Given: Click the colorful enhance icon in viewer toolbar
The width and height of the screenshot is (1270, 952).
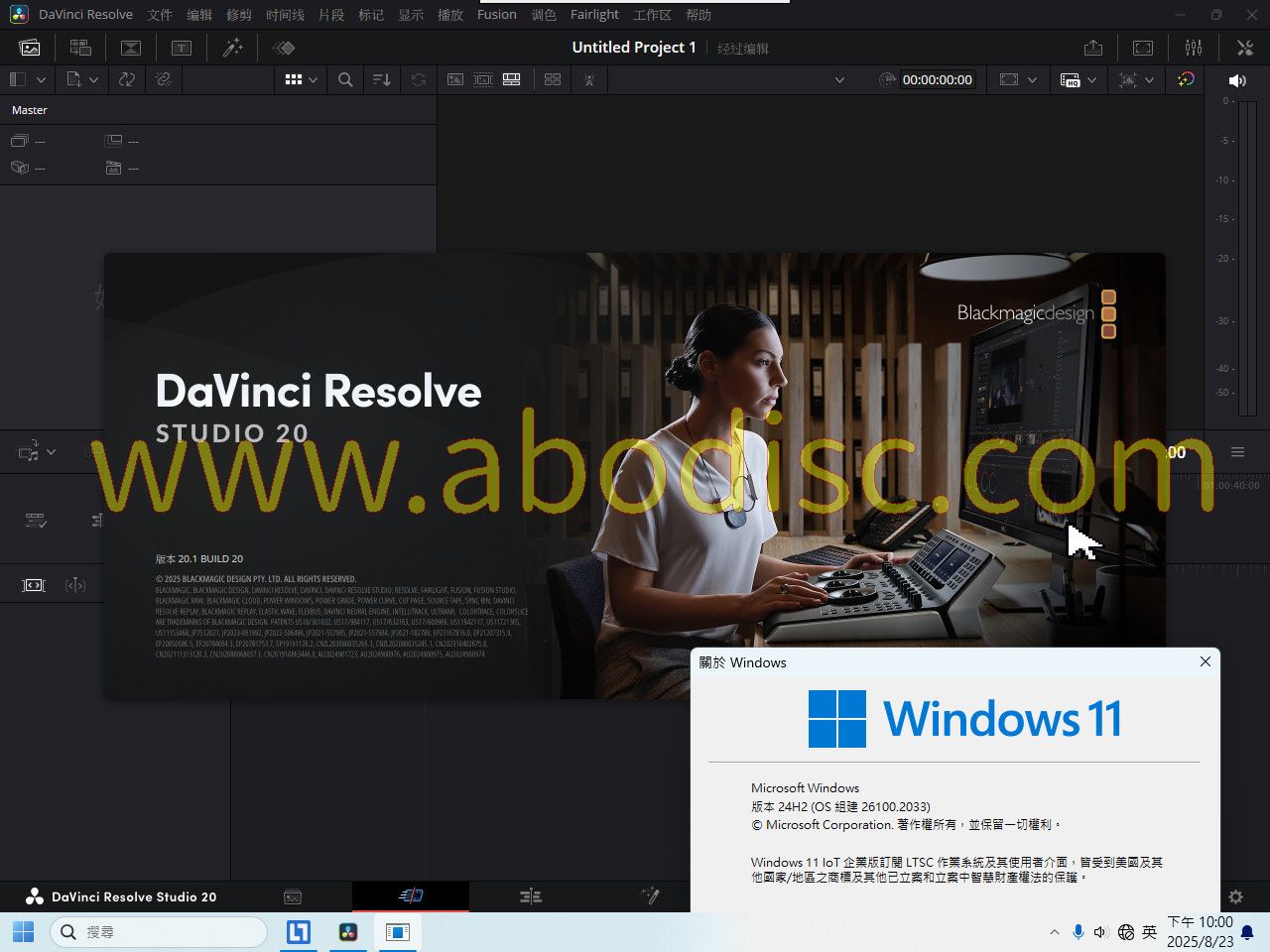Looking at the screenshot, I should [1186, 79].
